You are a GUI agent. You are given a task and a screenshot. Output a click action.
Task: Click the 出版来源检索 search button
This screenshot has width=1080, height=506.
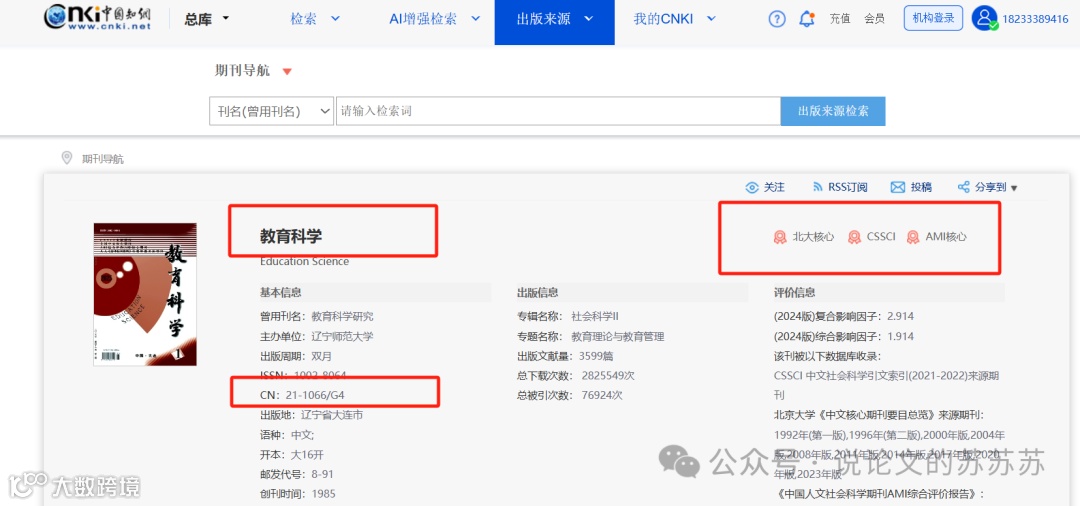(x=833, y=111)
